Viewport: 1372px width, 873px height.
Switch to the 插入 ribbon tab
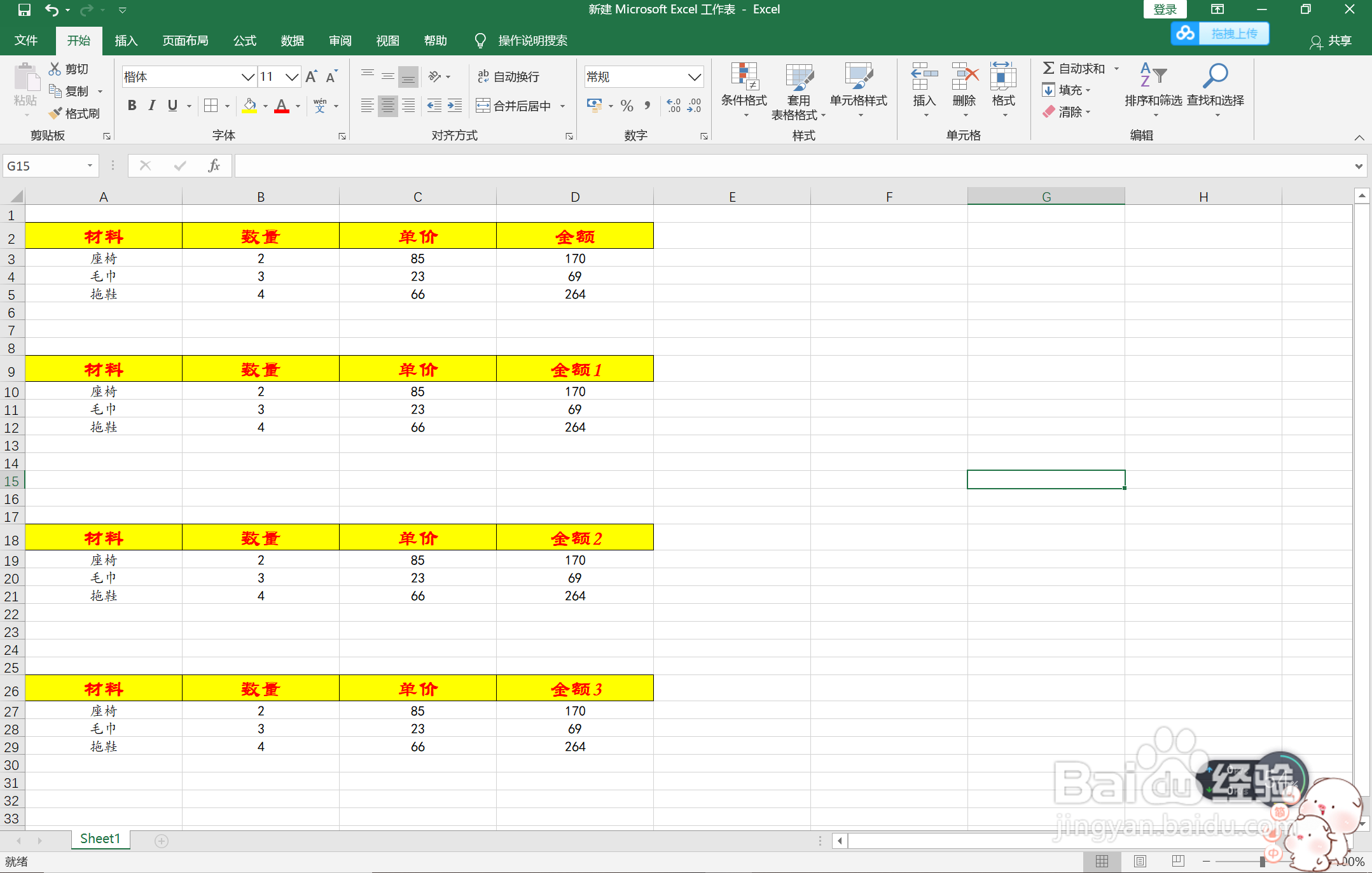tap(126, 41)
